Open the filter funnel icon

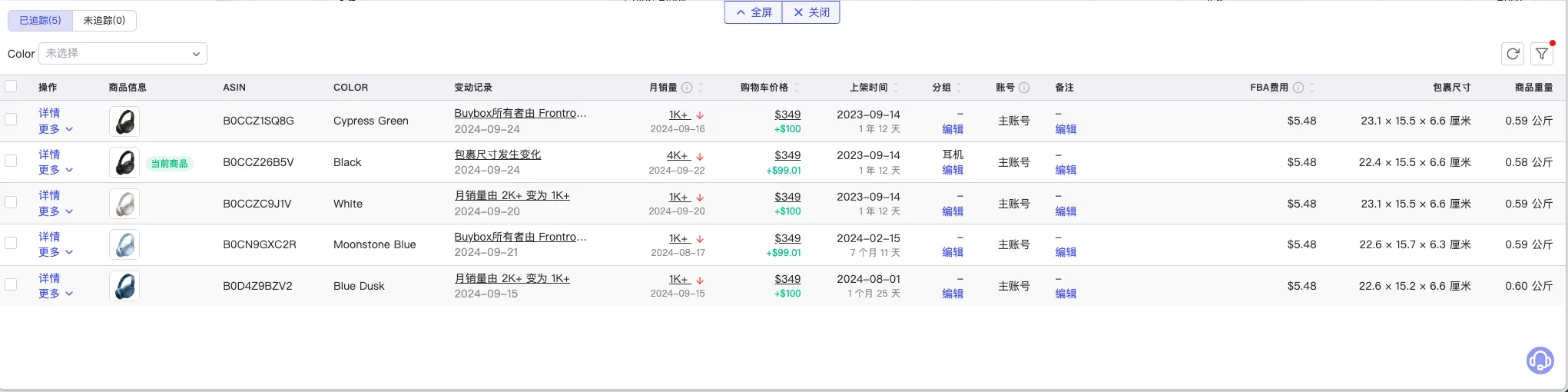pyautogui.click(x=1542, y=54)
